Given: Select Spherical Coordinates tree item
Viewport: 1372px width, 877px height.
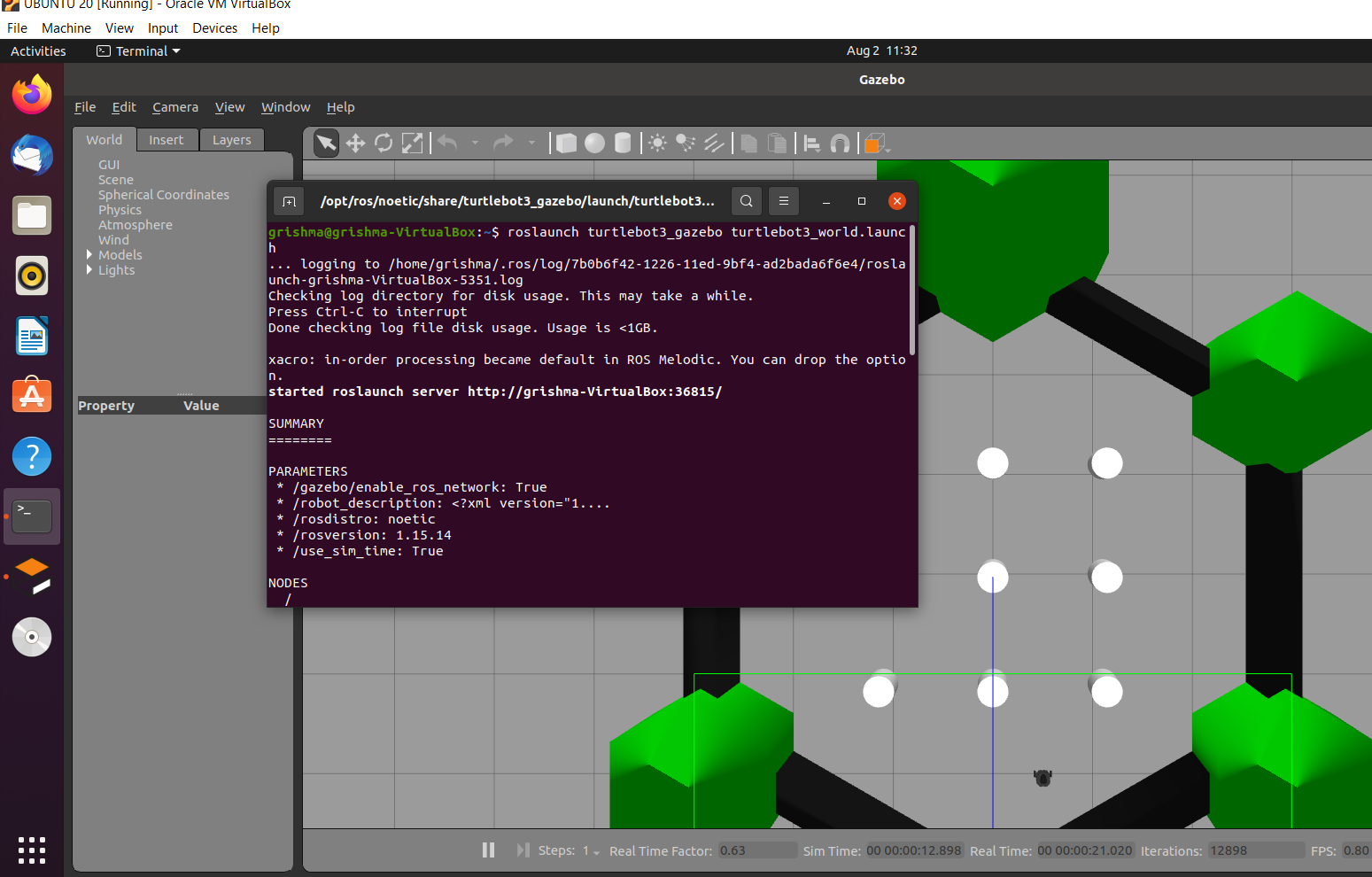Looking at the screenshot, I should (164, 195).
